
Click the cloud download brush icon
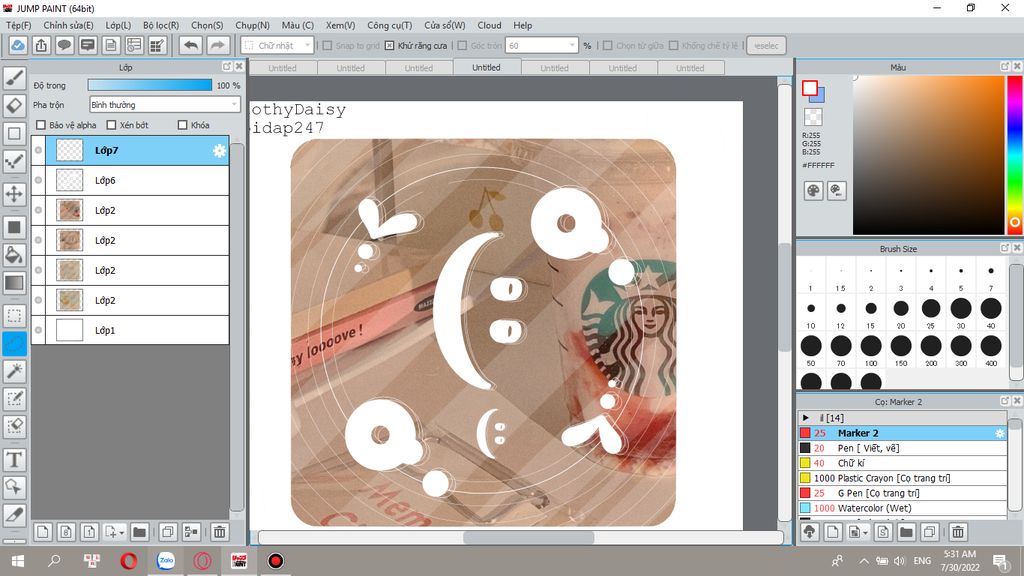tap(810, 532)
